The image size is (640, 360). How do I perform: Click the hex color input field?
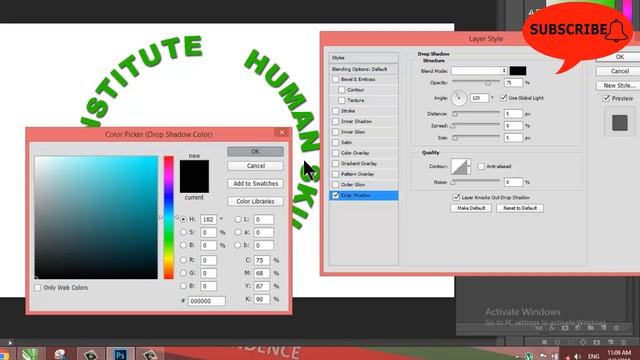207,301
